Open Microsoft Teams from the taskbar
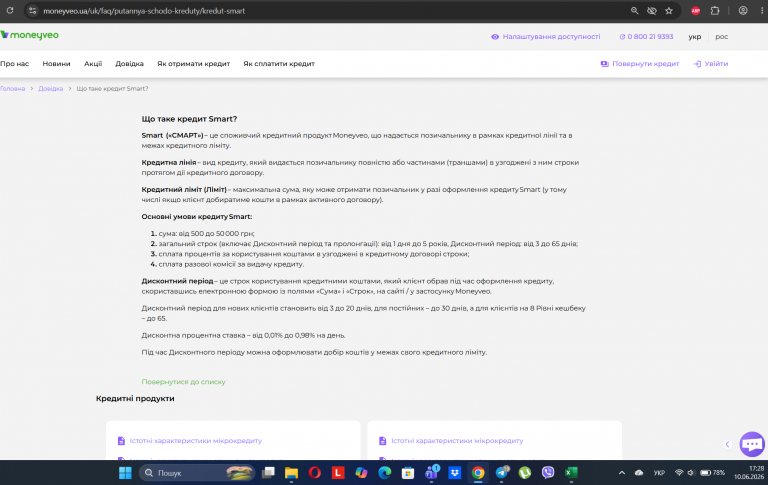 (432, 473)
